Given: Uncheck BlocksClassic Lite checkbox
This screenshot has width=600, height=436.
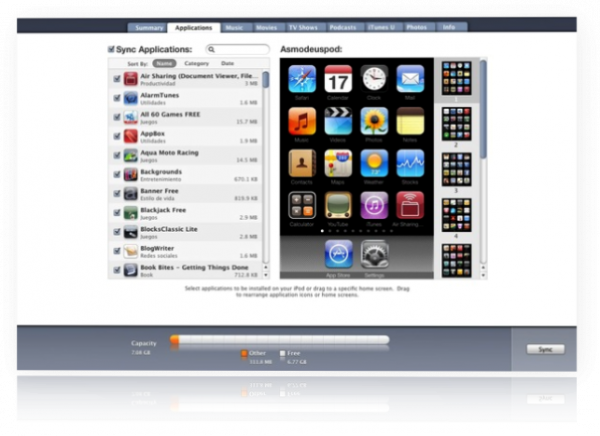Looking at the screenshot, I should click(117, 232).
